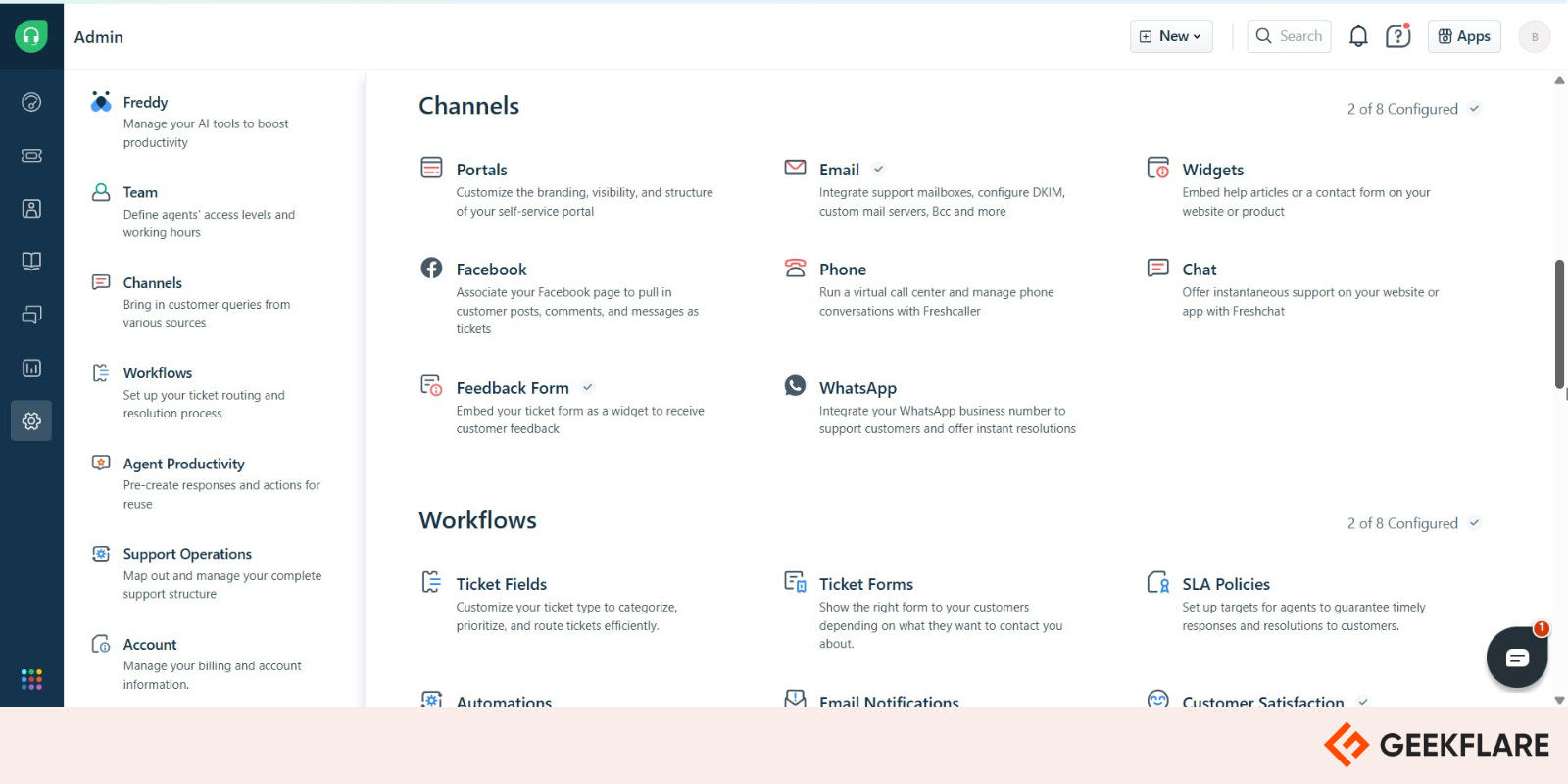Viewport: 1568px width, 784px height.
Task: Expand Channels 2 of 8 Configured chevron
Action: point(1474,109)
